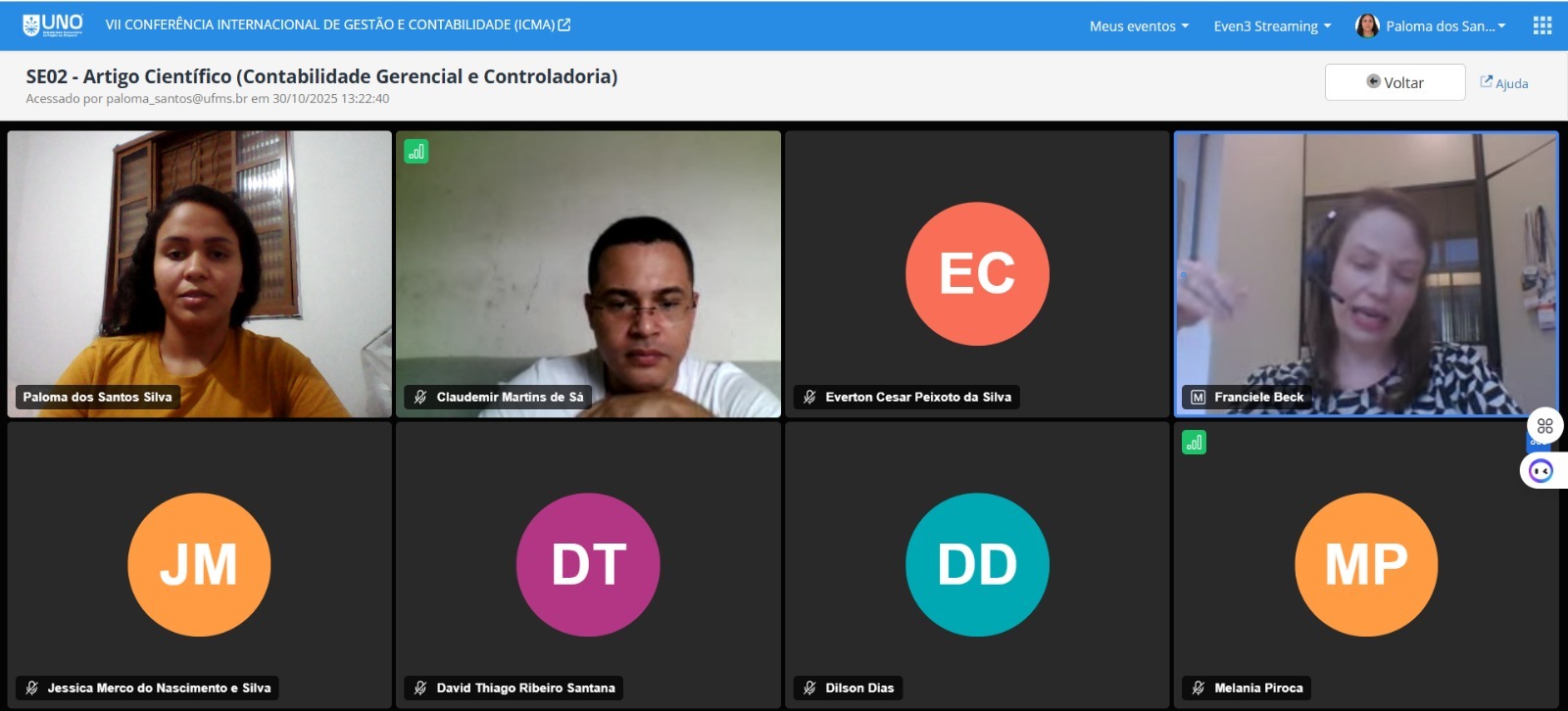
Task: Click muted mic icon for Dilson Dias
Action: coord(809,687)
